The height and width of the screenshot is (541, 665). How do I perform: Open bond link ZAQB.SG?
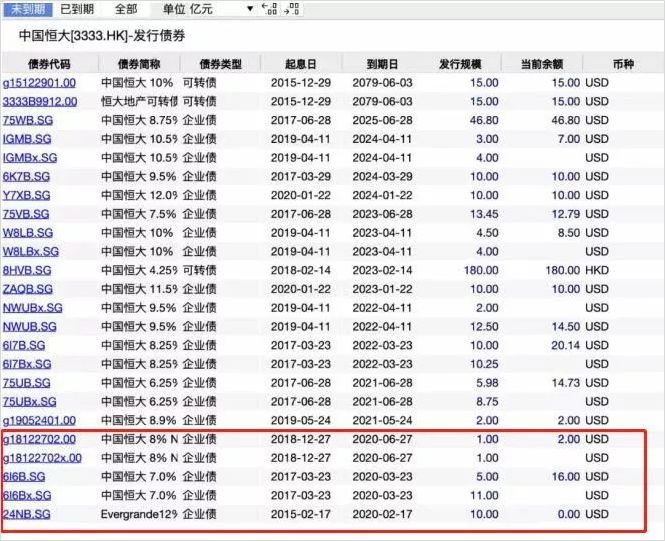[x=28, y=289]
